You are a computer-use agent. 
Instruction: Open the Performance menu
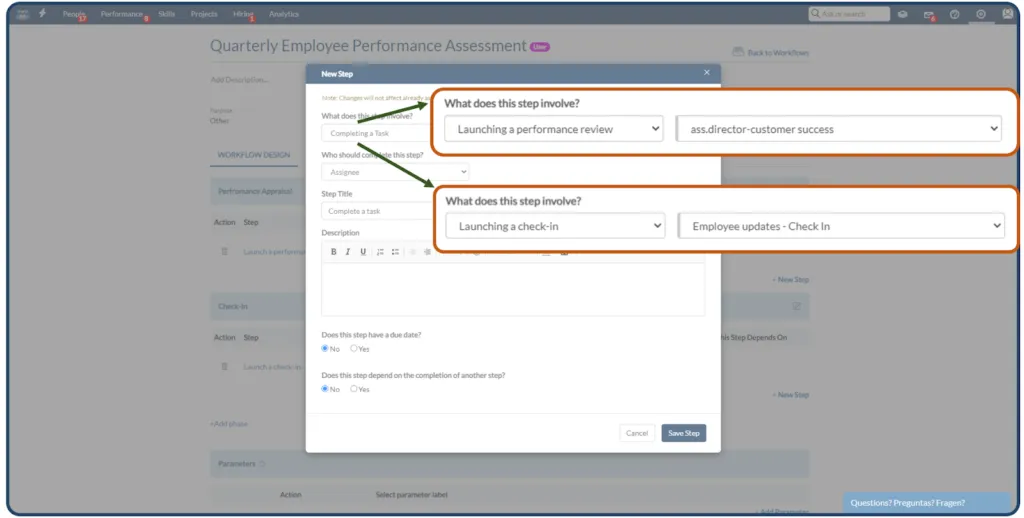pyautogui.click(x=122, y=14)
